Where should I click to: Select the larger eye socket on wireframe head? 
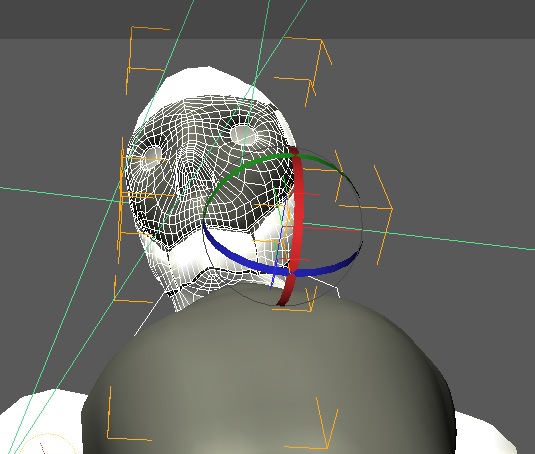click(243, 135)
